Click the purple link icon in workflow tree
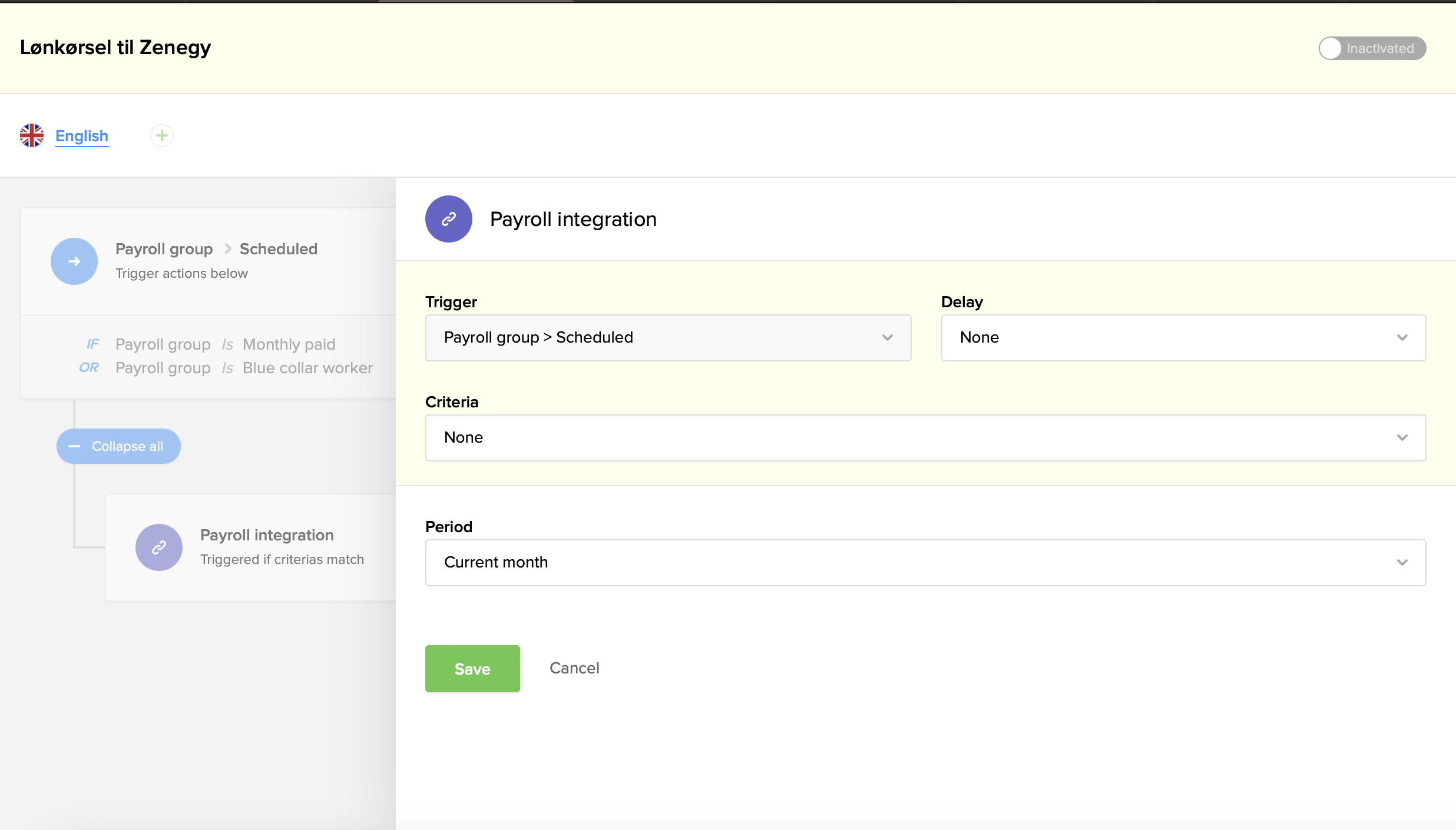Viewport: 1456px width, 830px height. 159,547
